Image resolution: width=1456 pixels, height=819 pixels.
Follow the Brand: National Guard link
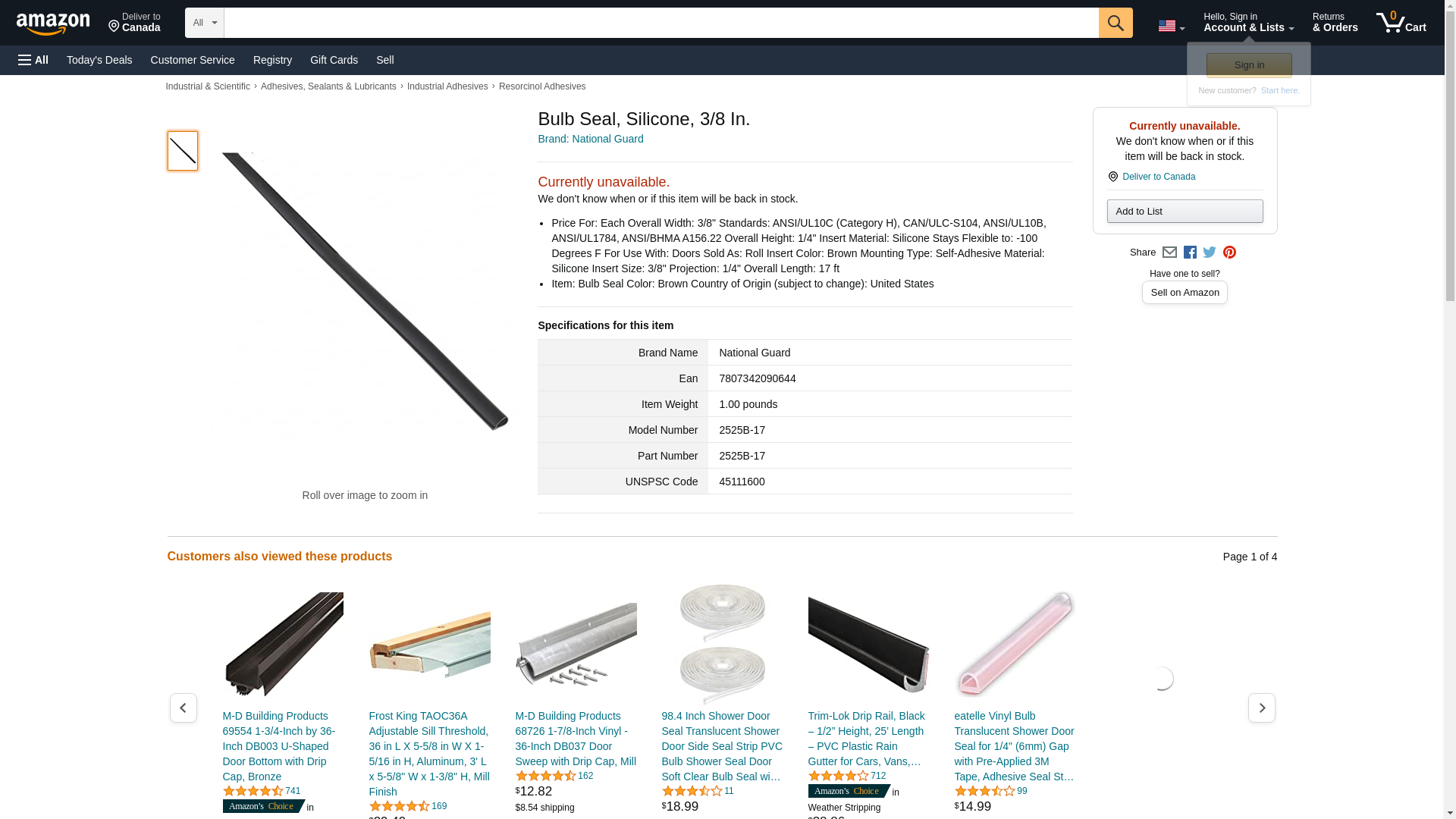click(x=590, y=139)
